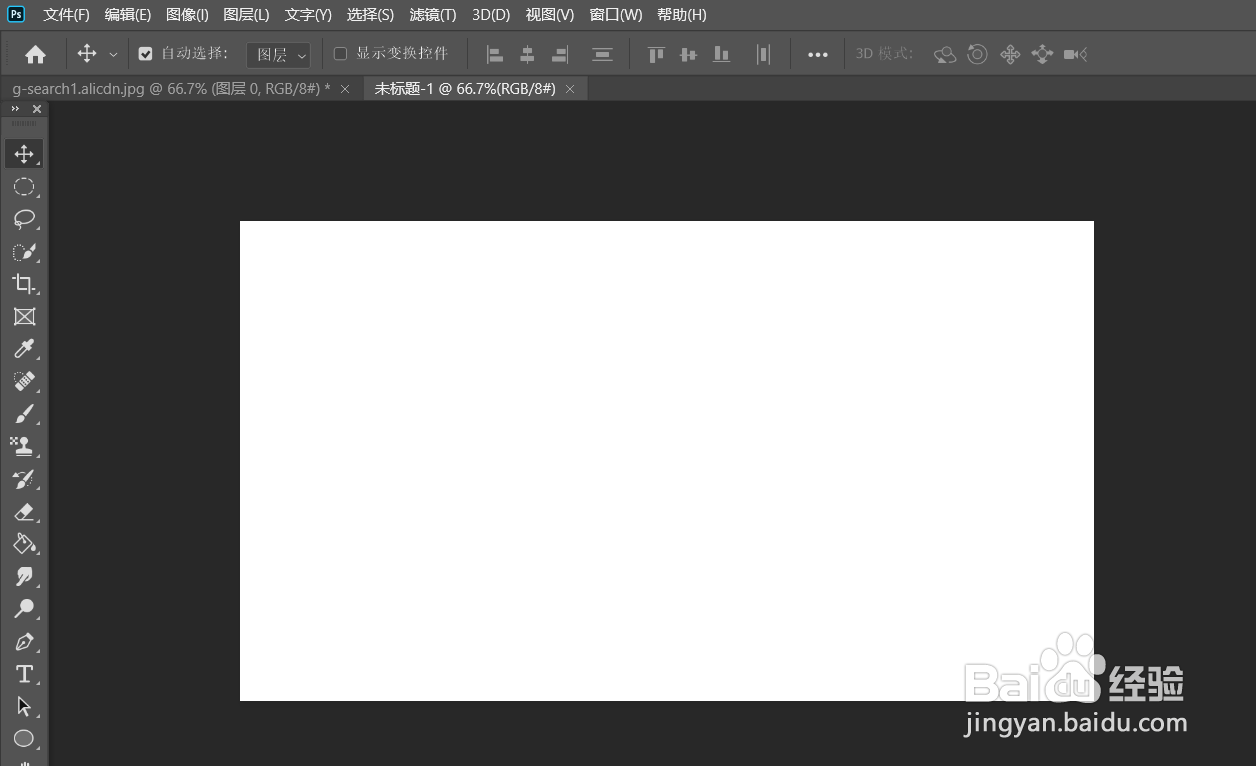Open the 滤镜(T) menu

tap(433, 14)
